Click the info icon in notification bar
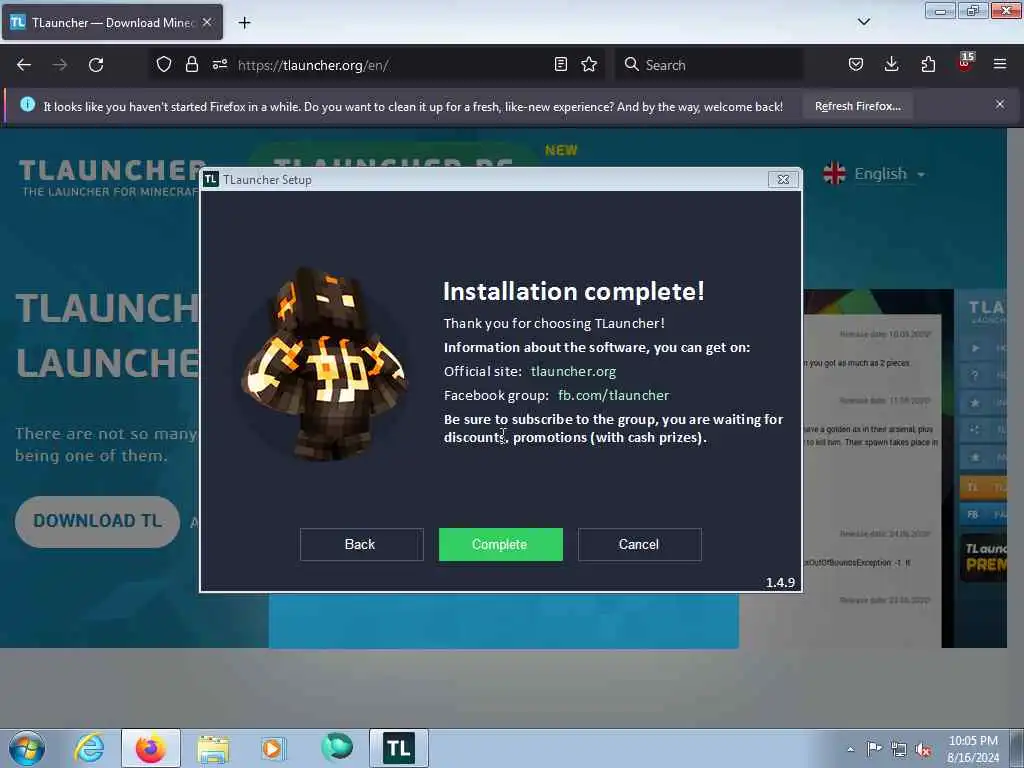1024x768 pixels. [27, 104]
